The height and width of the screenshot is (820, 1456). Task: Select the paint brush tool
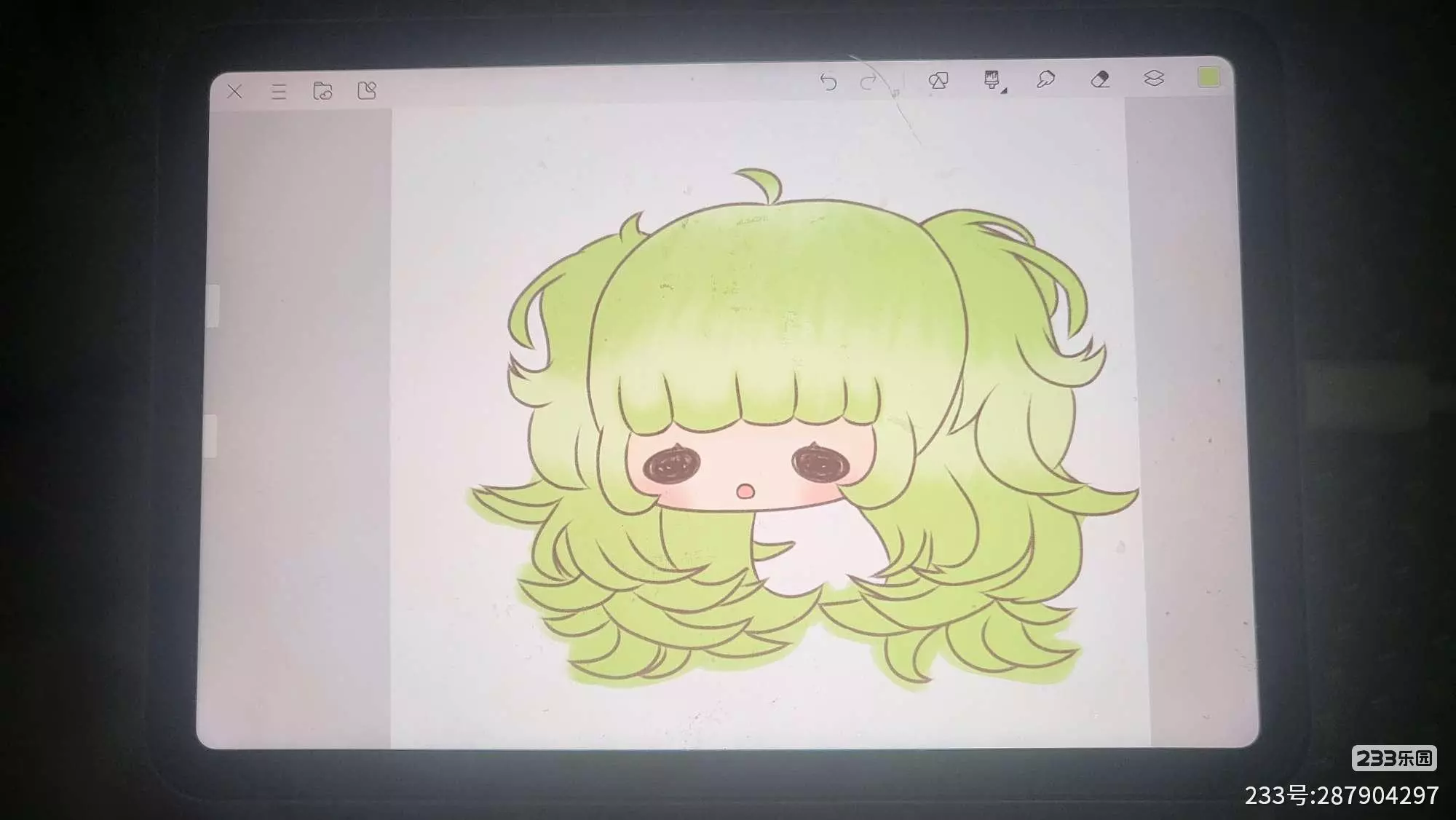[992, 79]
